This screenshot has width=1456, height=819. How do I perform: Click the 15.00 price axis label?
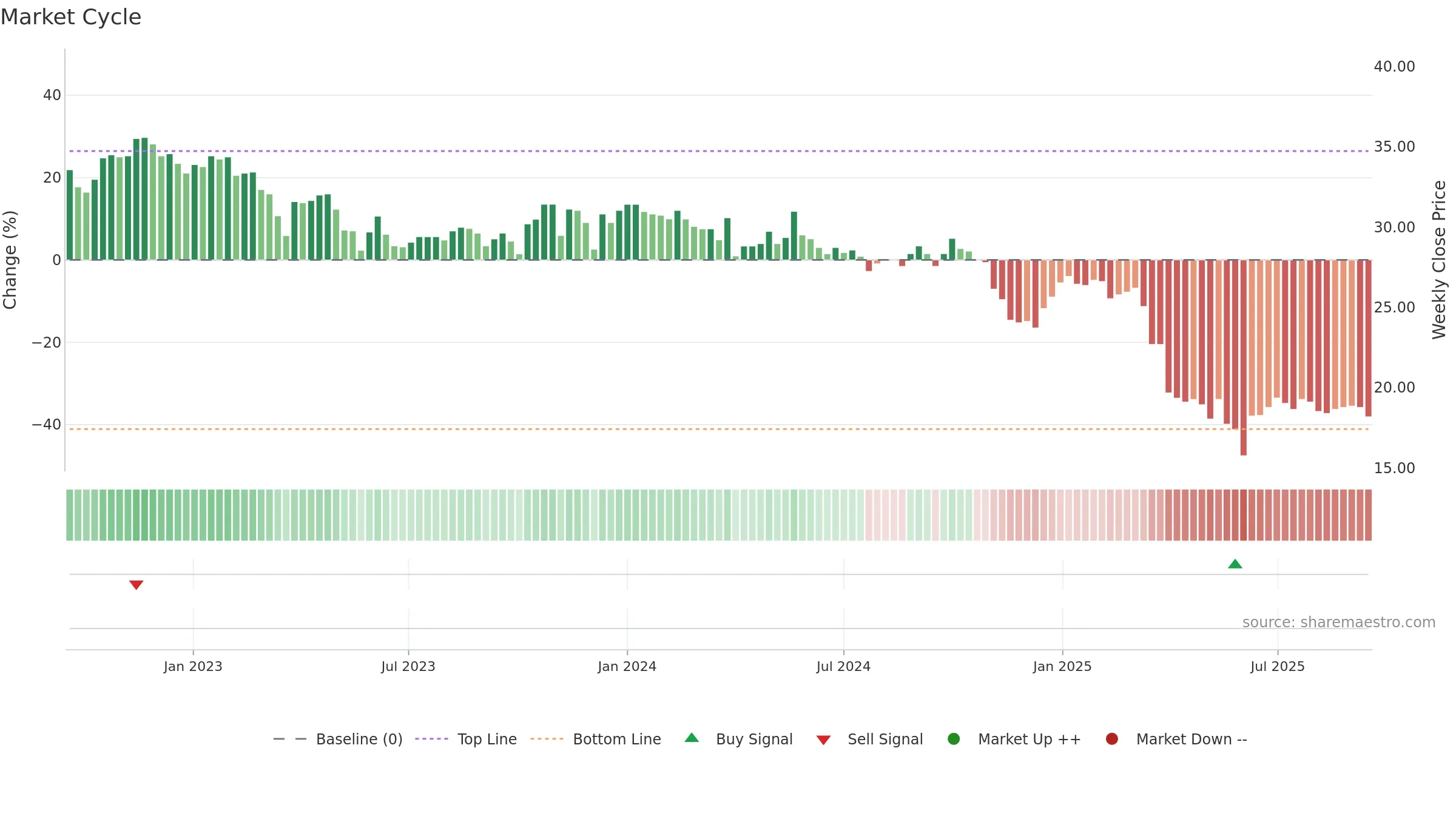1394,468
